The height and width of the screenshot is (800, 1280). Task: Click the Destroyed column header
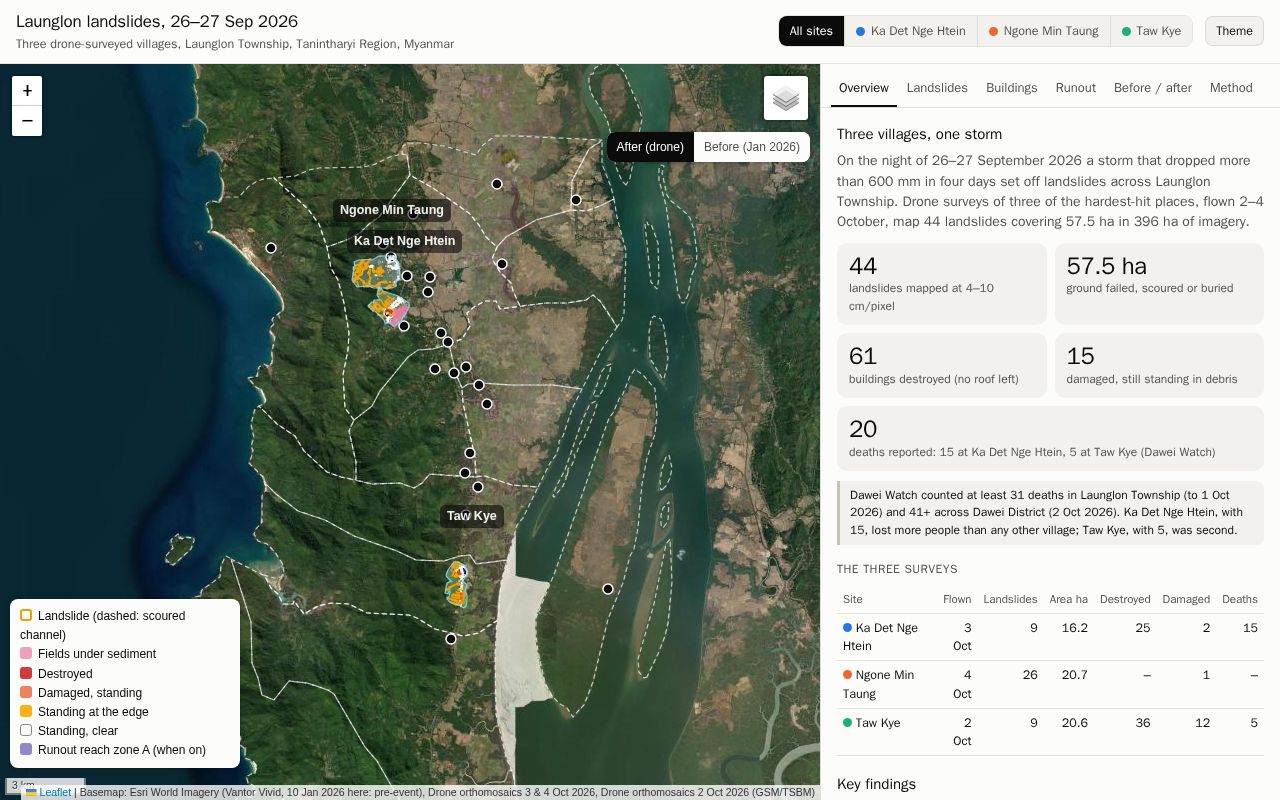coord(1125,599)
